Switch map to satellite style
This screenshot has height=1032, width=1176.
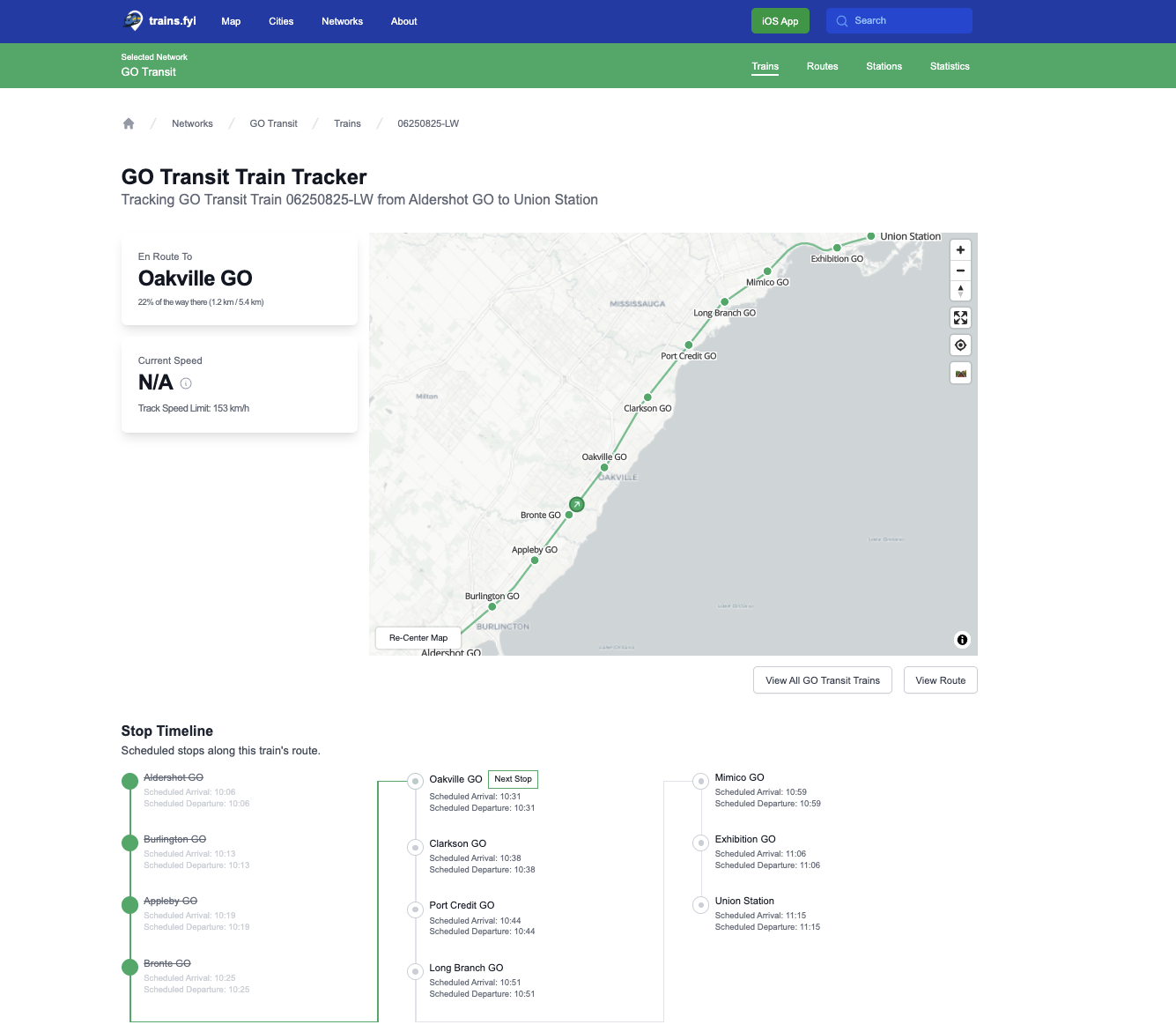coord(960,374)
